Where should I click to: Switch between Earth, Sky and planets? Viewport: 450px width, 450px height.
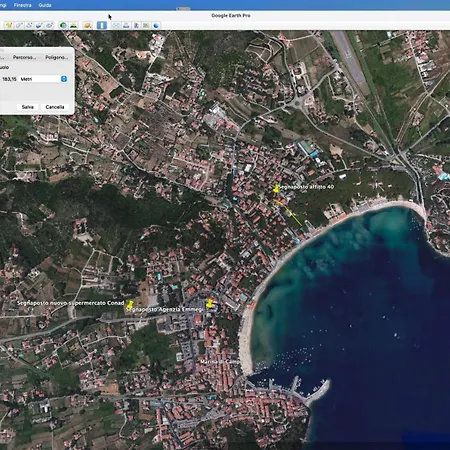[x=88, y=25]
